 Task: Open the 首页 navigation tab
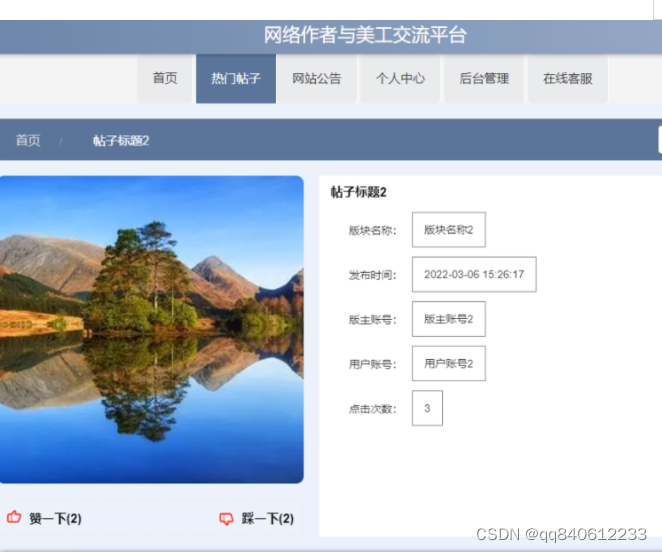[165, 79]
